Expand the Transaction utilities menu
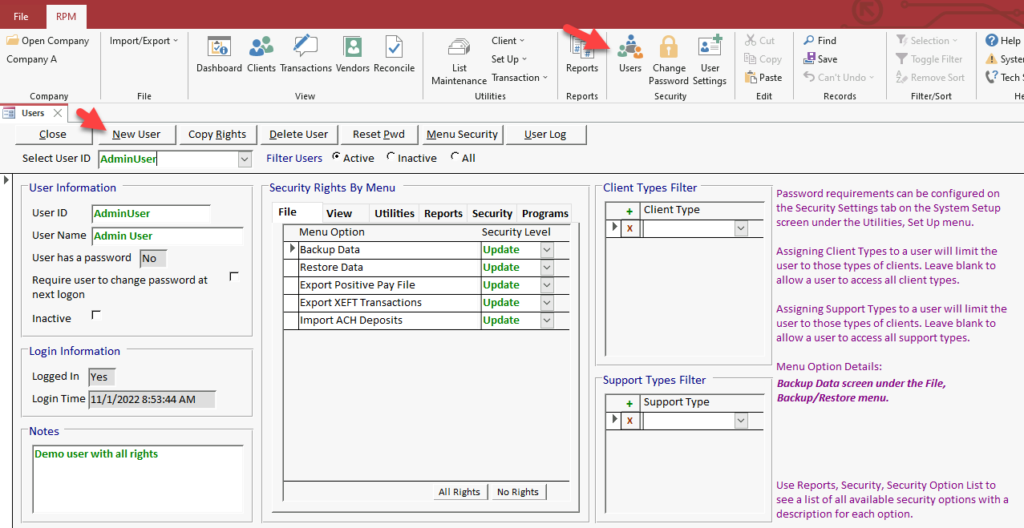The width and height of the screenshot is (1024, 528). point(520,77)
